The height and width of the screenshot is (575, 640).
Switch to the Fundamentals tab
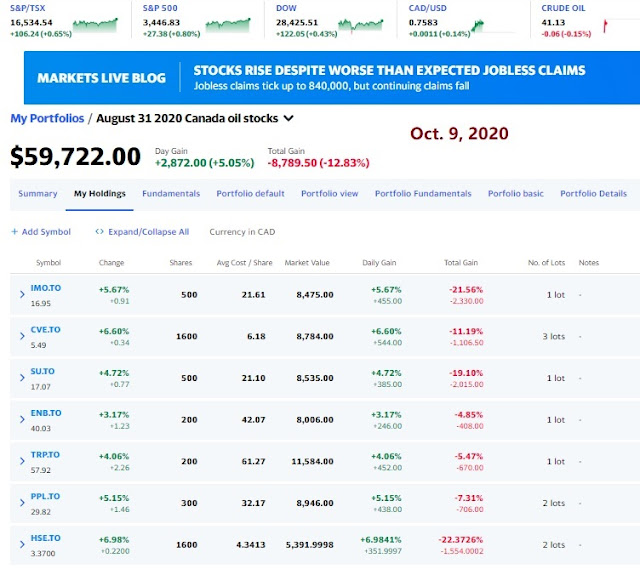pos(171,194)
